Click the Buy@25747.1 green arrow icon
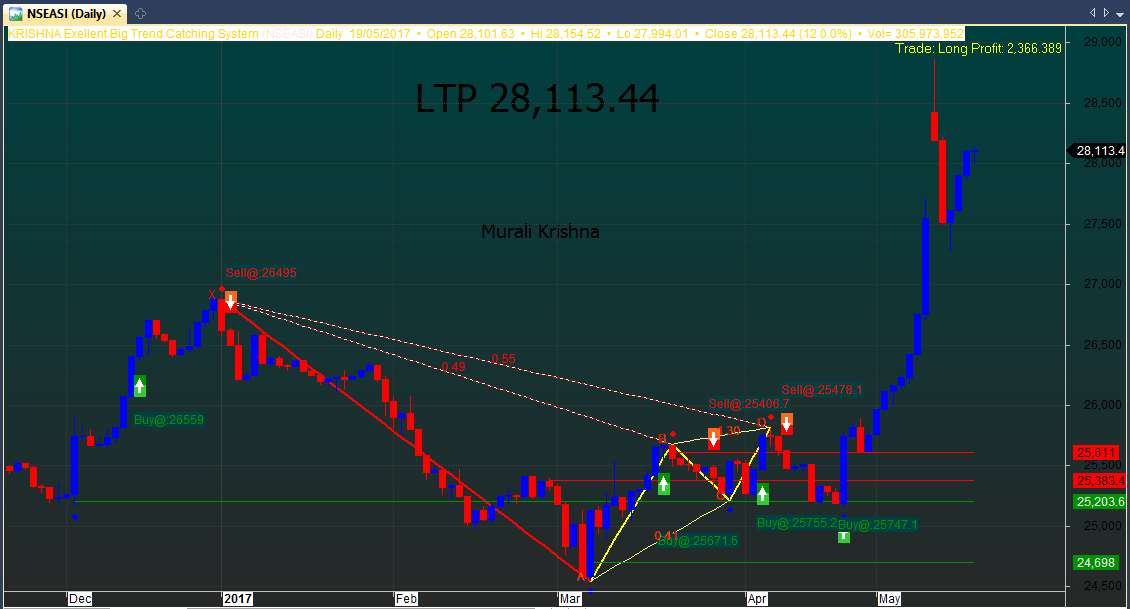The image size is (1130, 609). coord(844,537)
